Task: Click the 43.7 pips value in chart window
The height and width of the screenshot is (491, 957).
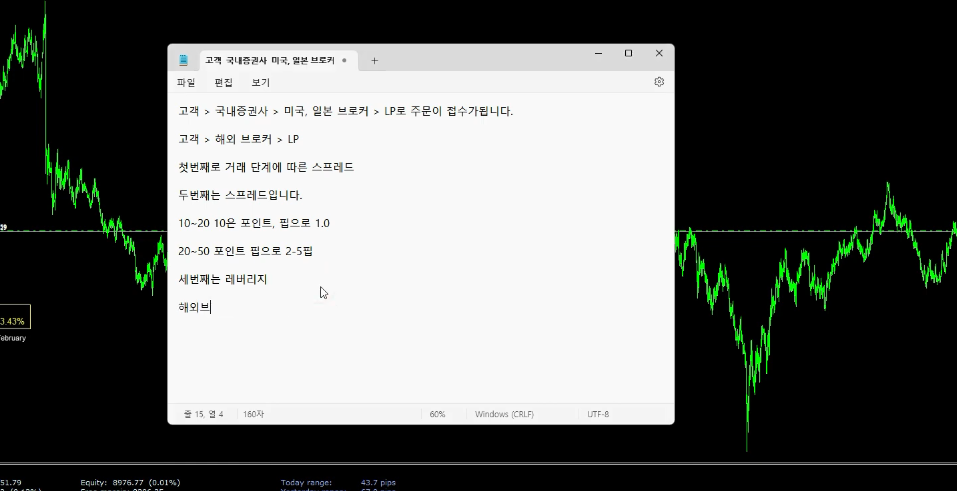Action: [378, 482]
